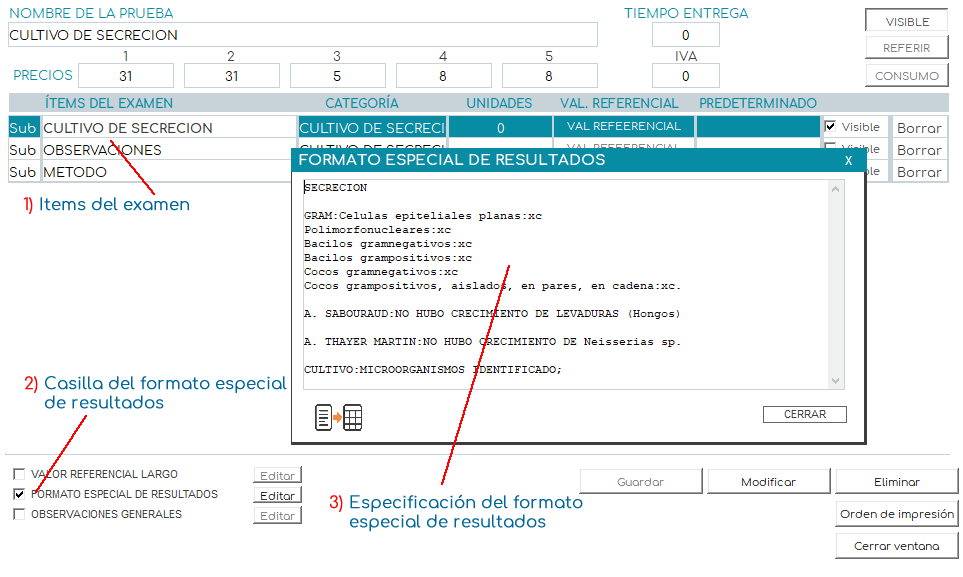Click Editar next to Formato Especial de Resultados
Screen dimensions: 963x577
pyautogui.click(x=277, y=496)
